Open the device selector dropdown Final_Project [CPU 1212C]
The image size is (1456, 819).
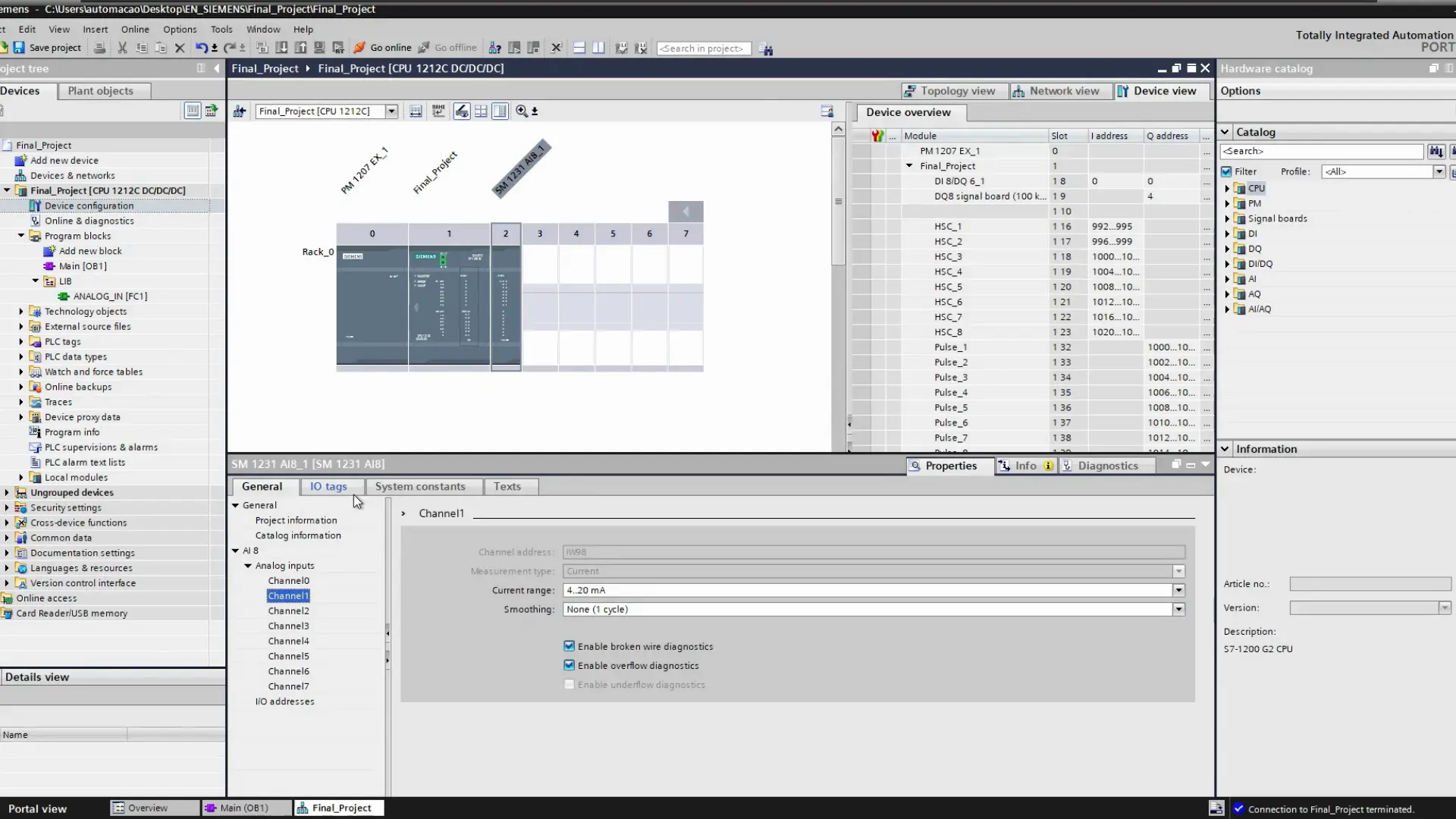391,111
